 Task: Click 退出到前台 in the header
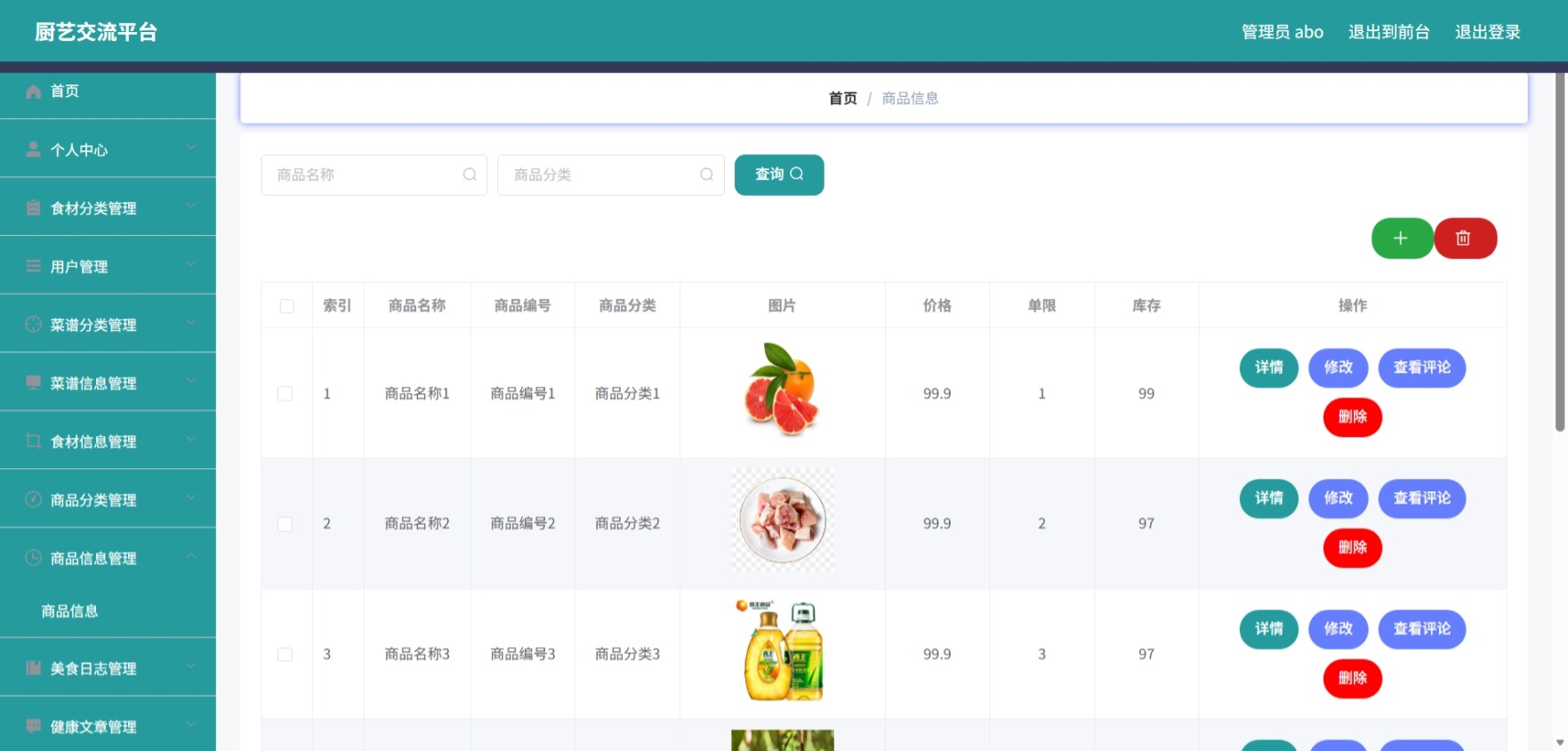pyautogui.click(x=1388, y=32)
